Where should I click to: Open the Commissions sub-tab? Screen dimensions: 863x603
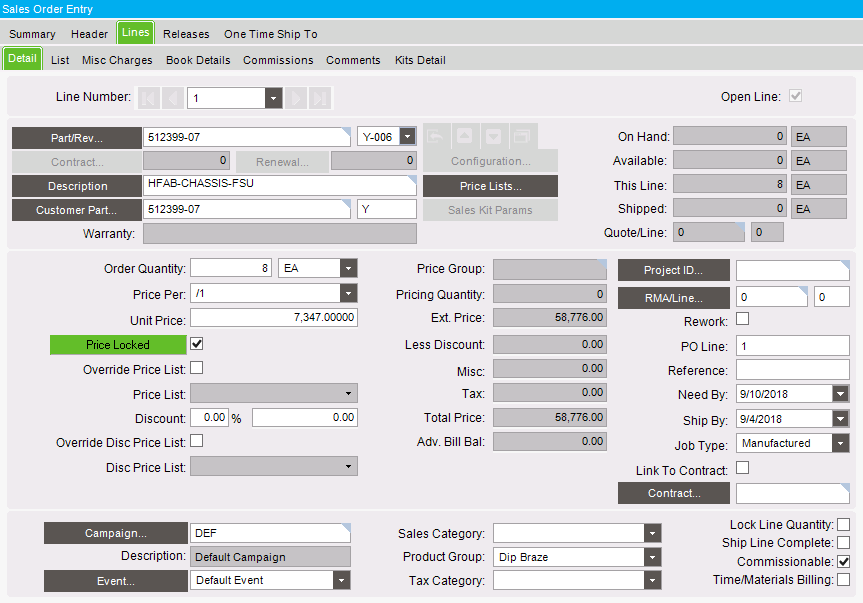click(278, 60)
